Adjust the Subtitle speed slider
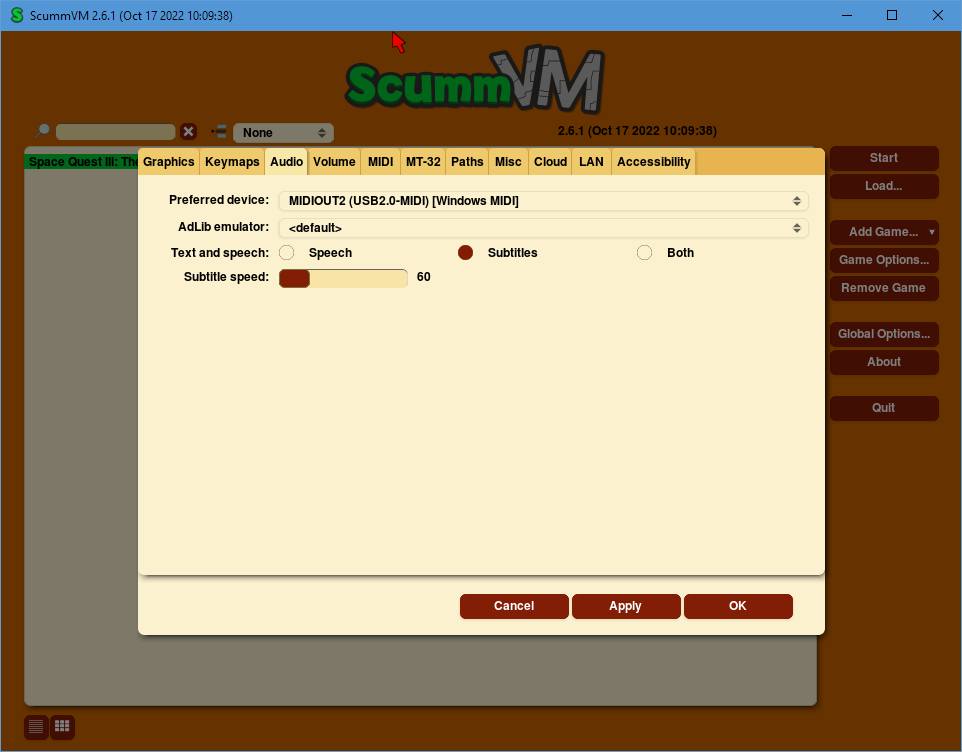Screen dimensions: 962x752 click(343, 278)
